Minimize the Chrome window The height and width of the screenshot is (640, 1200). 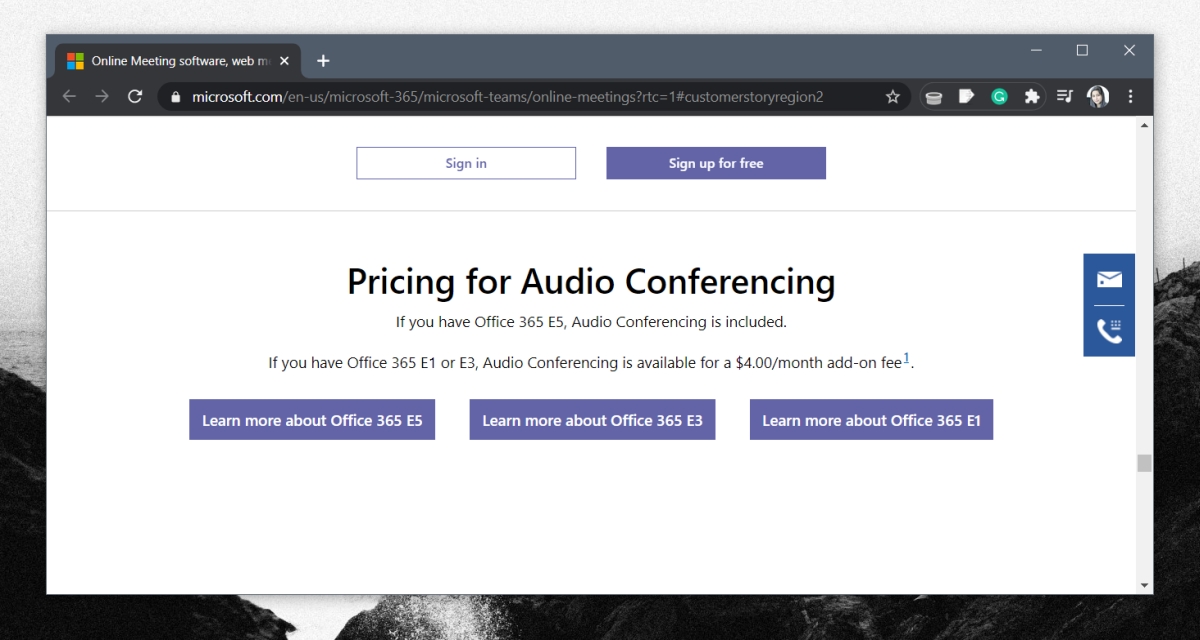tap(1036, 50)
